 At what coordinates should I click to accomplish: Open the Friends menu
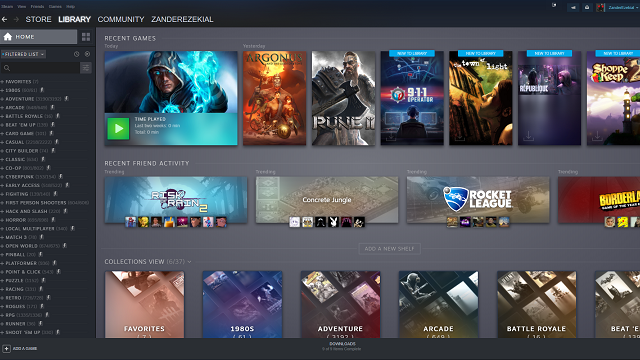[x=37, y=7]
